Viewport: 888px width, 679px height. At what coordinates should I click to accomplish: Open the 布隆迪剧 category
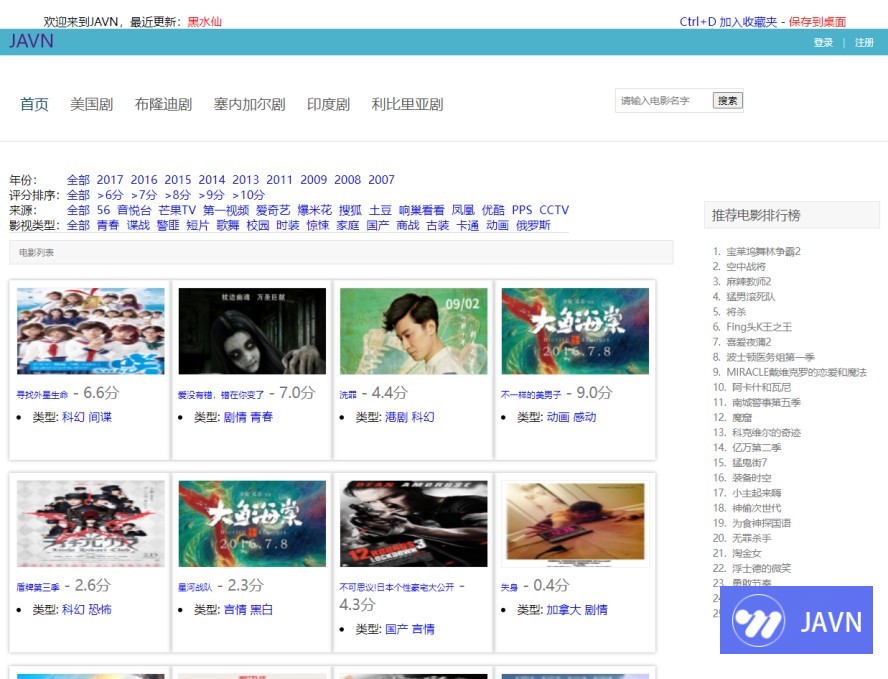click(x=163, y=104)
